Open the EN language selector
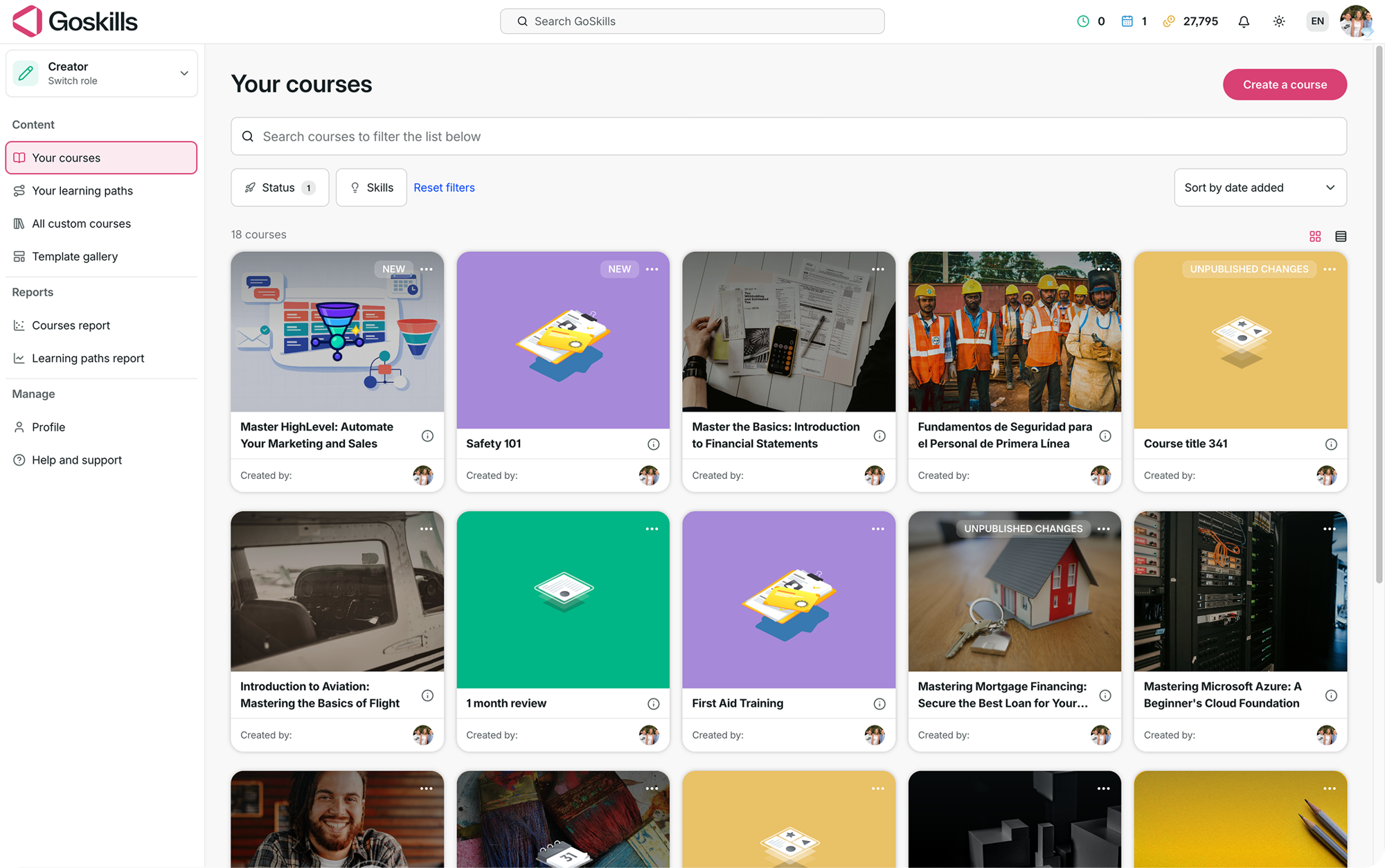1385x868 pixels. click(x=1317, y=21)
